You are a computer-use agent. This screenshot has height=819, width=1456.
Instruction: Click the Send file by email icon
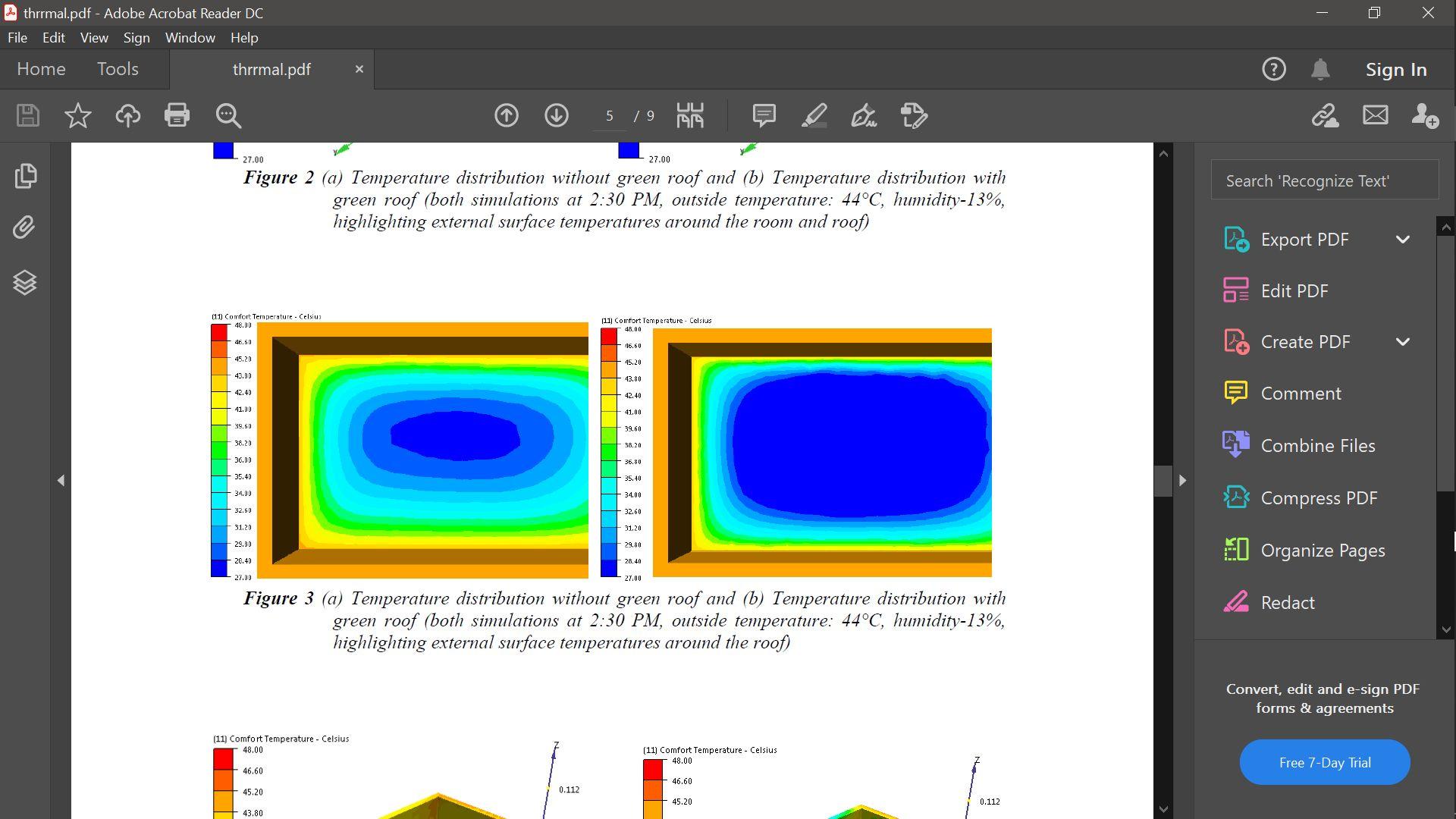tap(1375, 115)
